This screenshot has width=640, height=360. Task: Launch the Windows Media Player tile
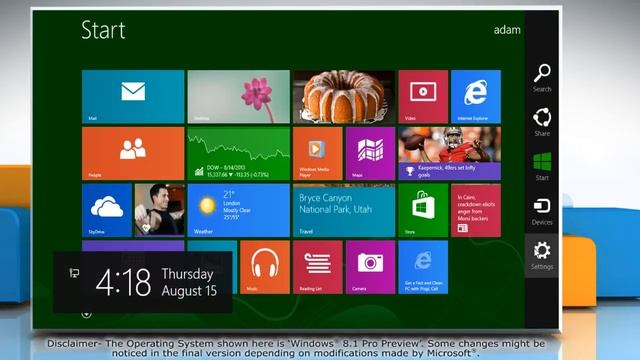[318, 153]
